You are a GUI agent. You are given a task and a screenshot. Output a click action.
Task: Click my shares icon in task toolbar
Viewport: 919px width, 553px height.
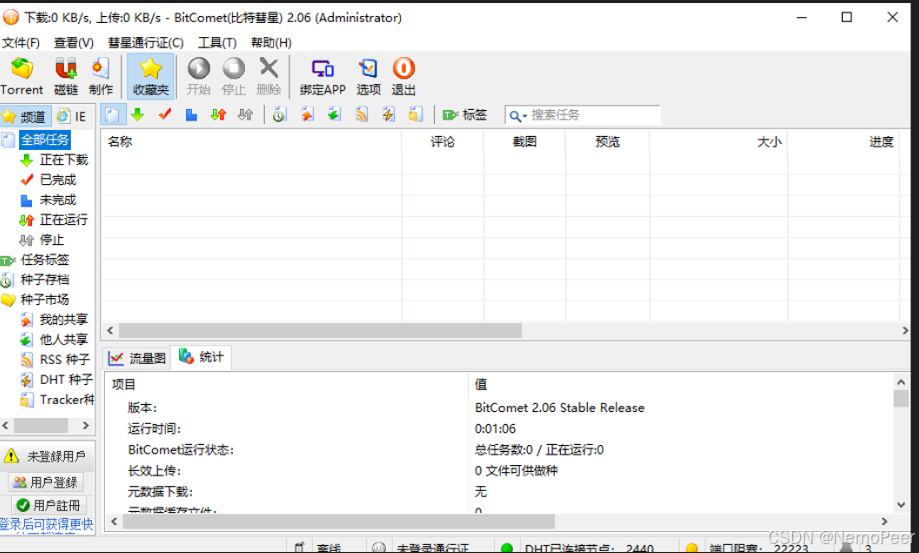pyautogui.click(x=307, y=114)
